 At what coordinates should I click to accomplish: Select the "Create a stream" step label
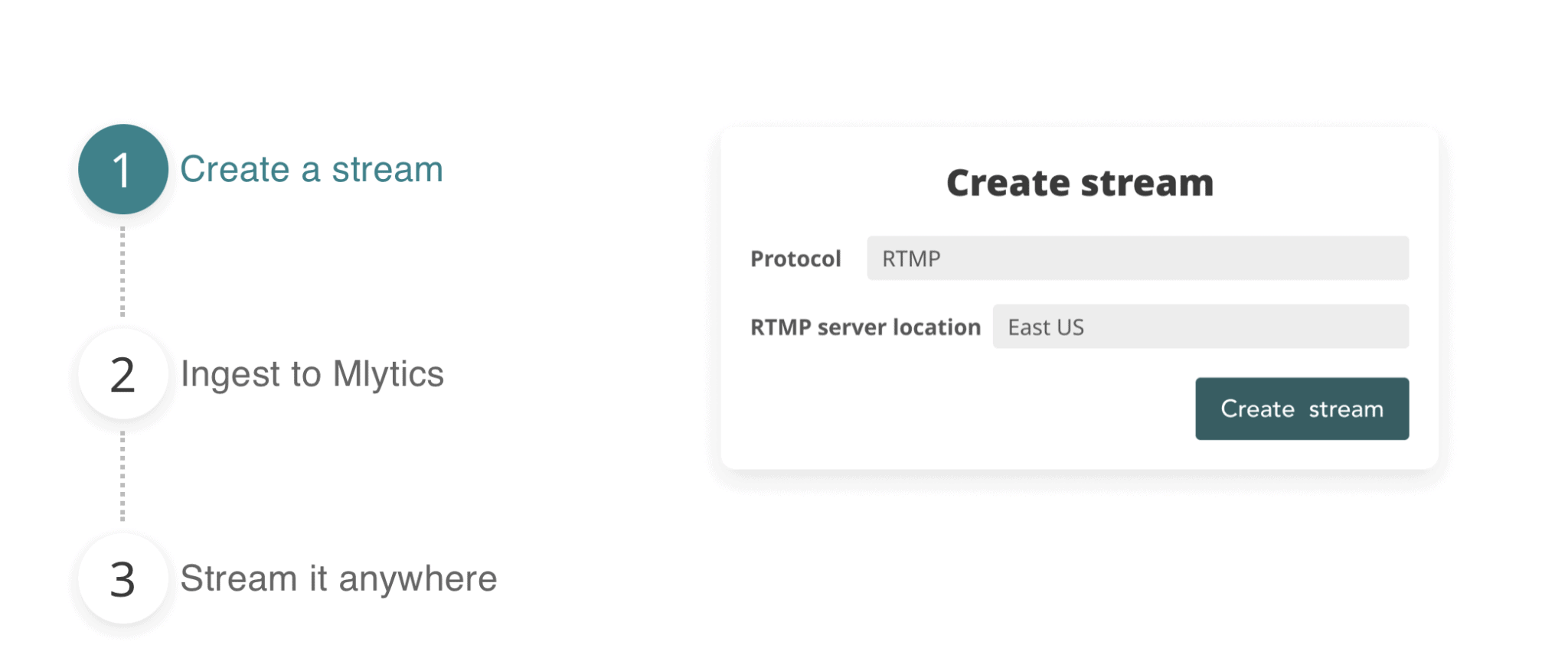[311, 169]
